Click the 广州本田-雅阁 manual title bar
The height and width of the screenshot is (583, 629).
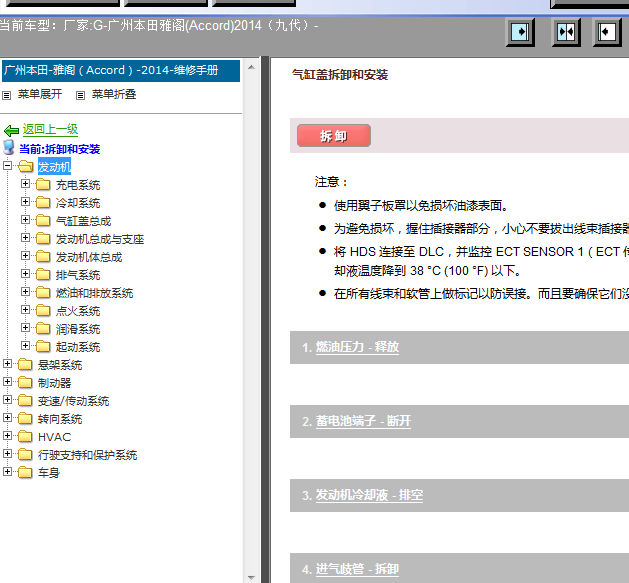121,71
